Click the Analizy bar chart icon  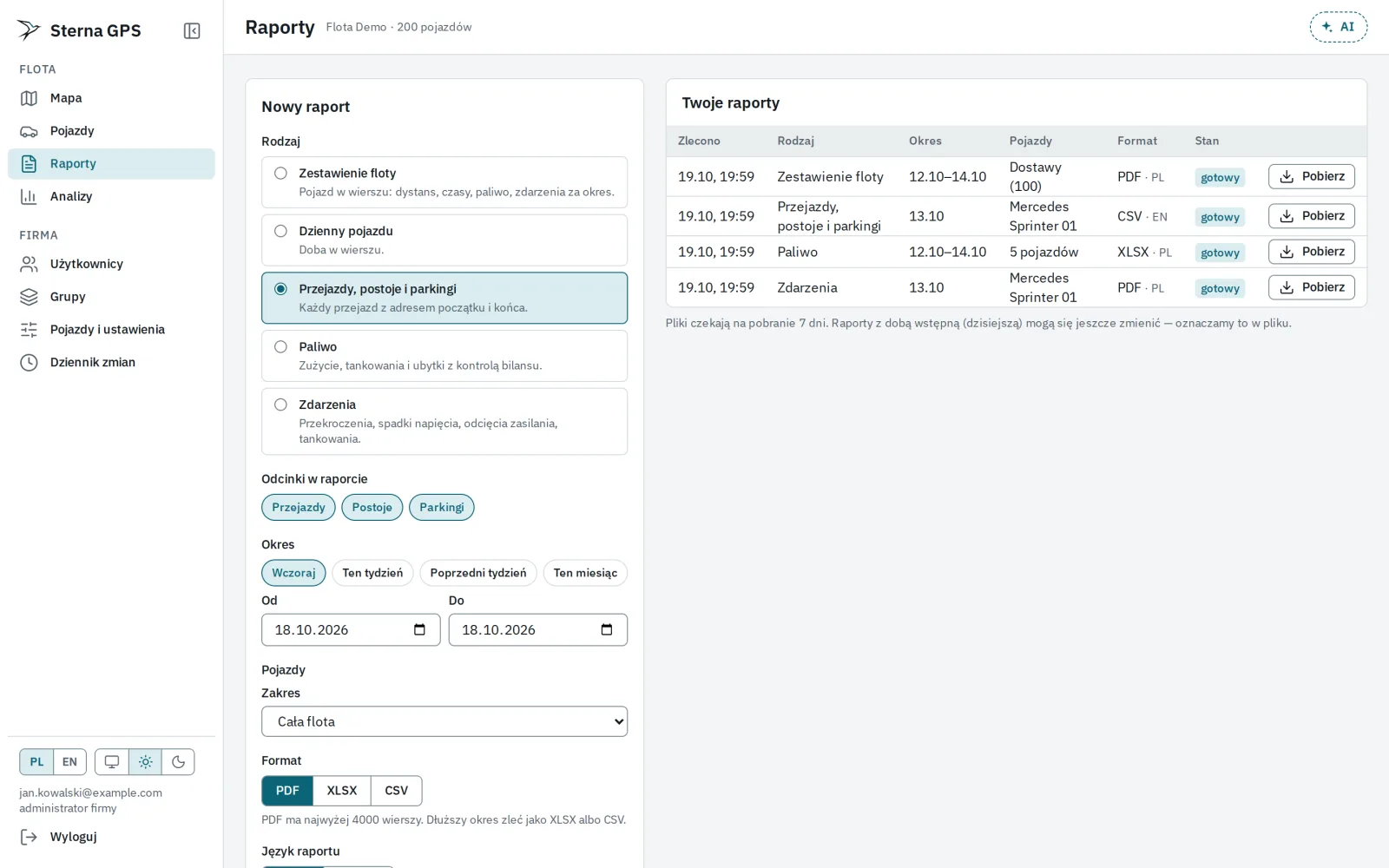(x=29, y=196)
